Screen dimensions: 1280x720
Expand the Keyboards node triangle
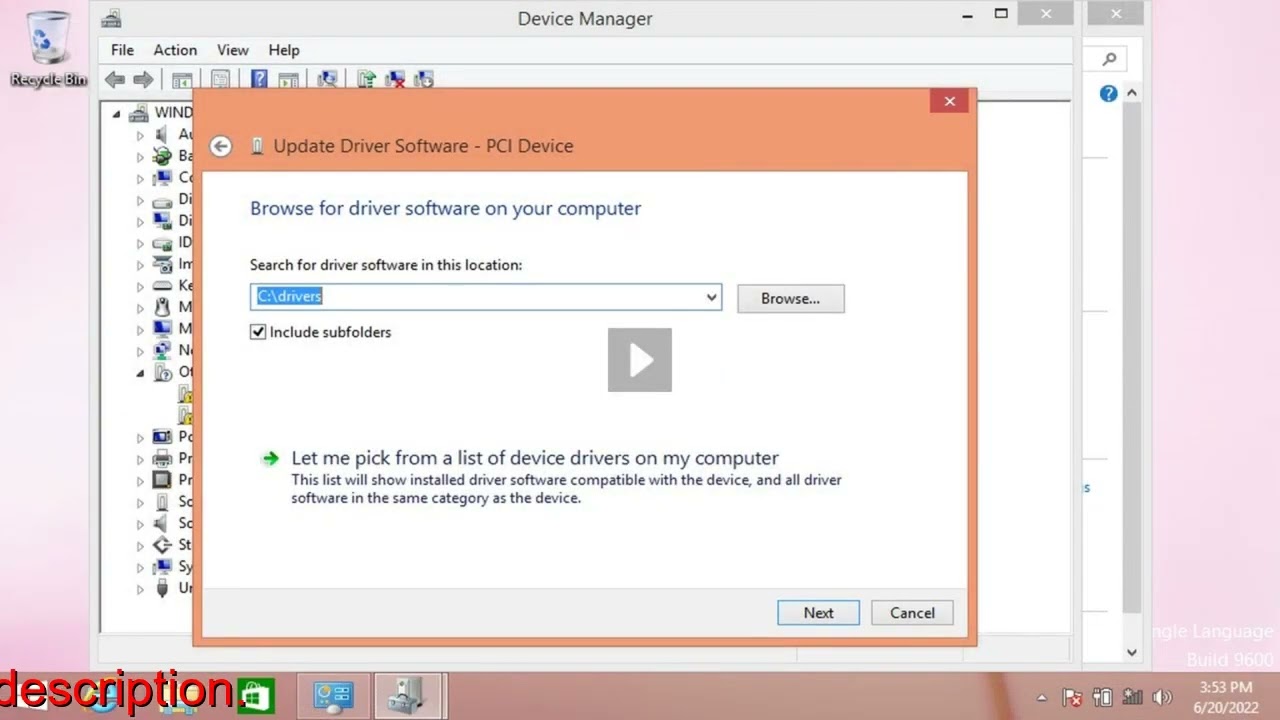click(140, 287)
